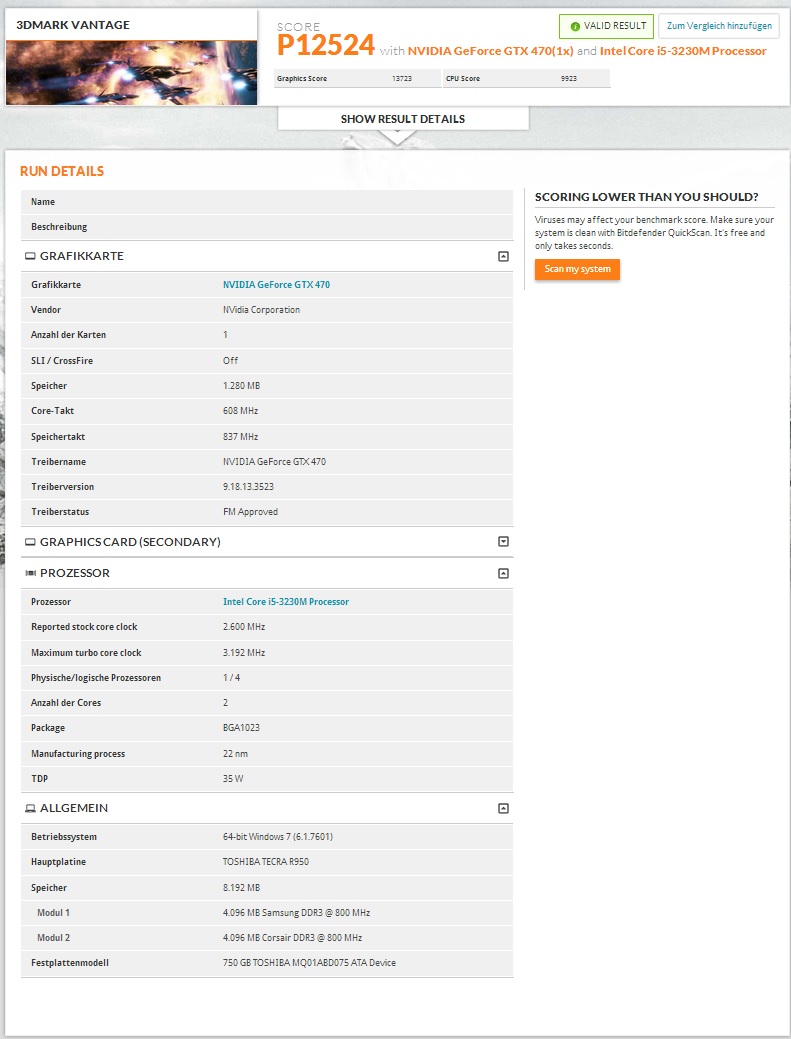Select Package value BGA1023

241,728
